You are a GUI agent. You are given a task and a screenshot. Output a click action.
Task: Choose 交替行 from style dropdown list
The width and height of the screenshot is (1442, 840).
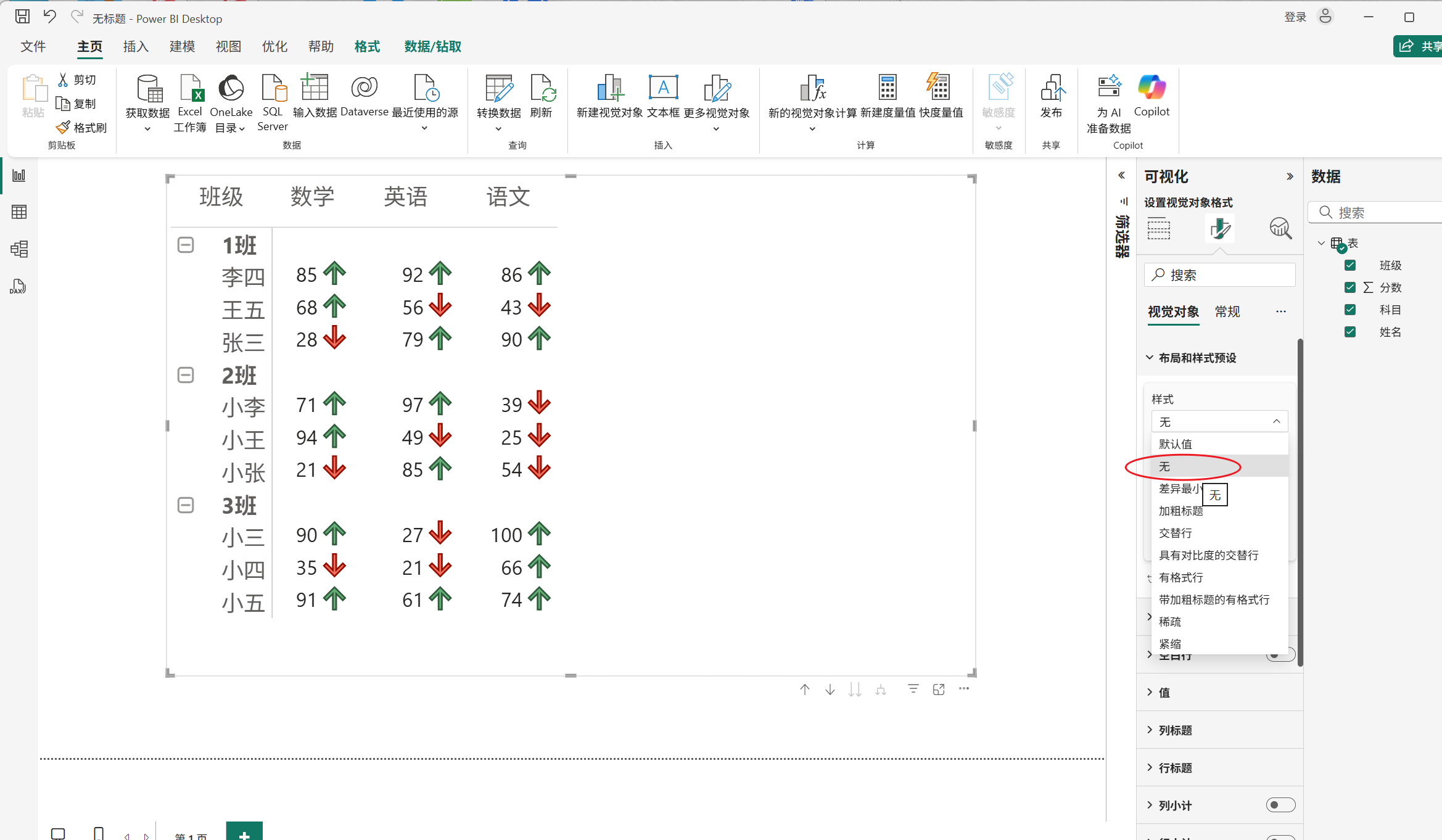point(1175,533)
